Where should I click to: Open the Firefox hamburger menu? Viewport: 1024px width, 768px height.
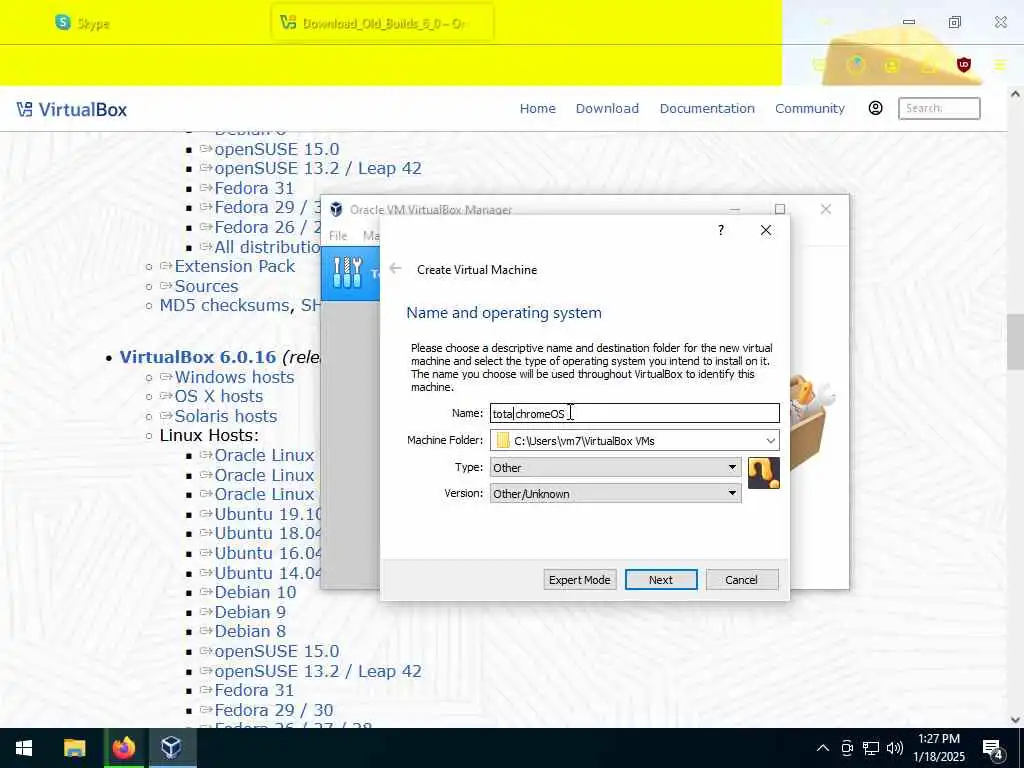tap(1000, 65)
